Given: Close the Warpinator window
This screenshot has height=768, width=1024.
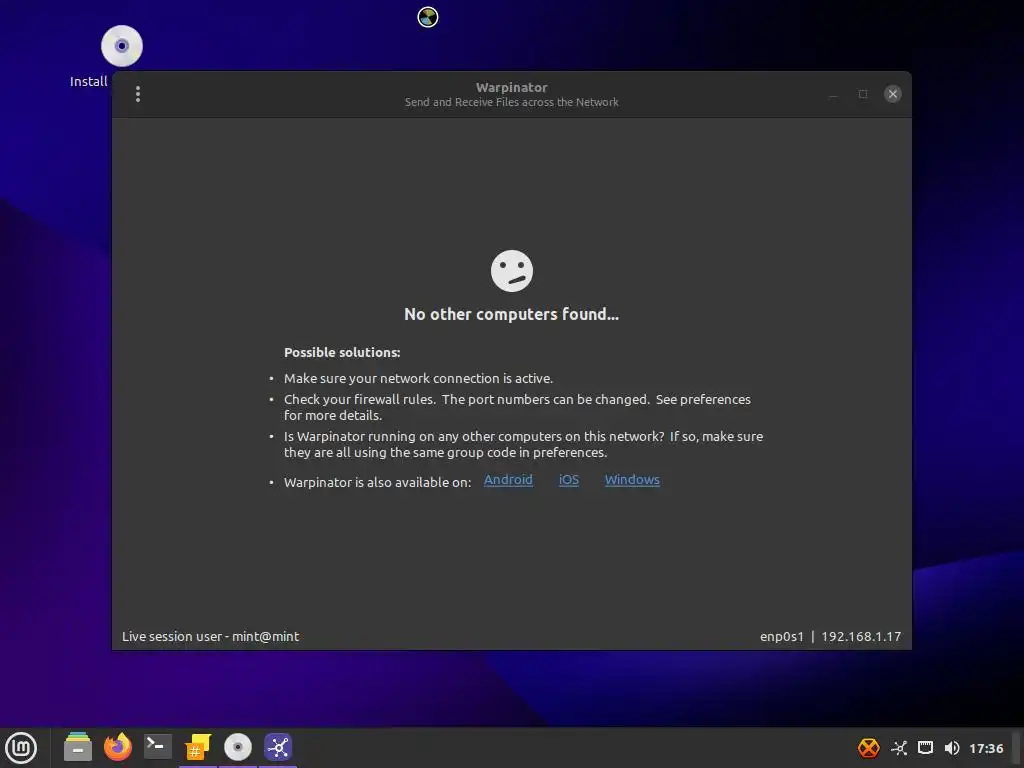Looking at the screenshot, I should coord(893,94).
